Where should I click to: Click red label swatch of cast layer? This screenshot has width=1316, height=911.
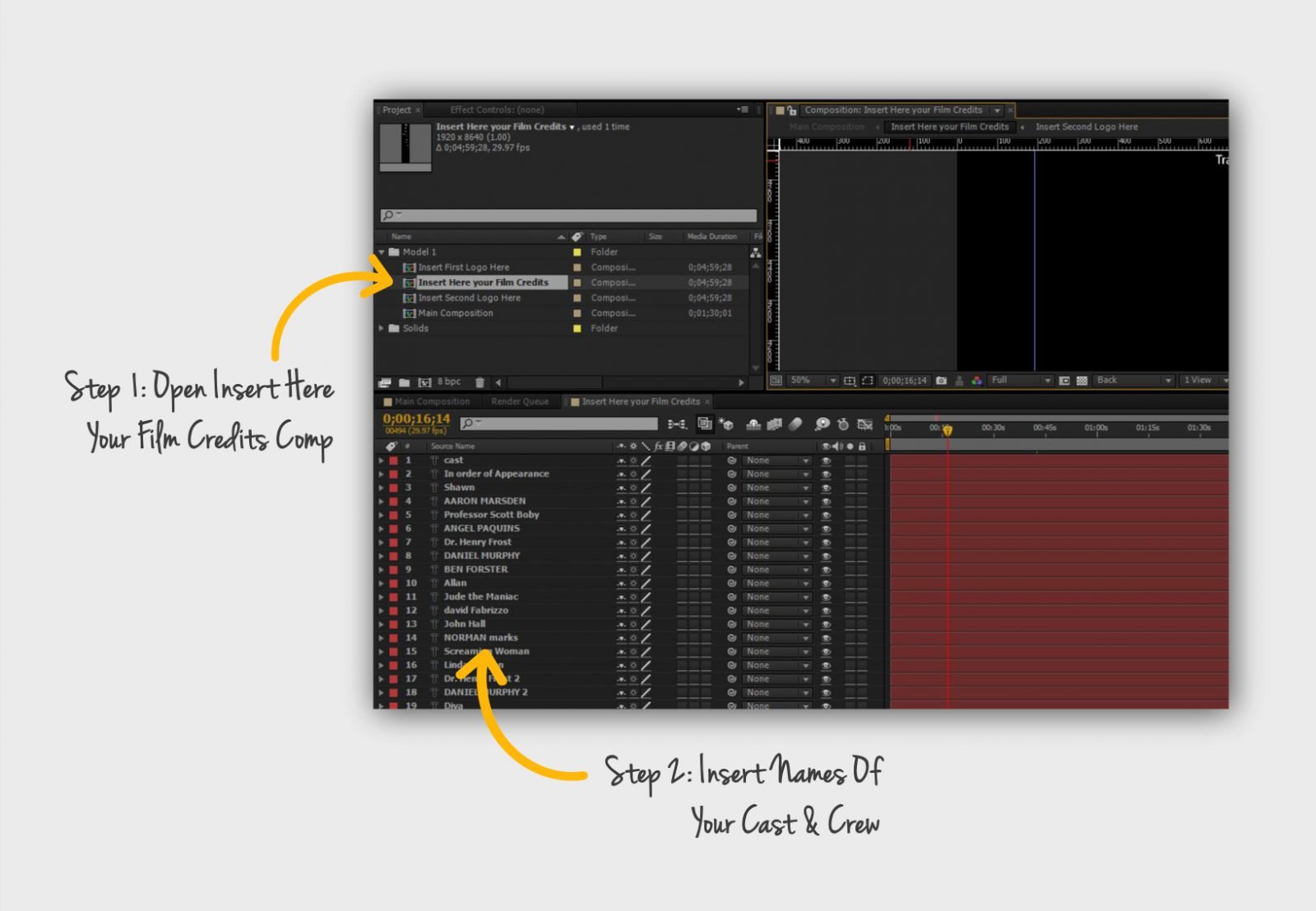tap(393, 460)
